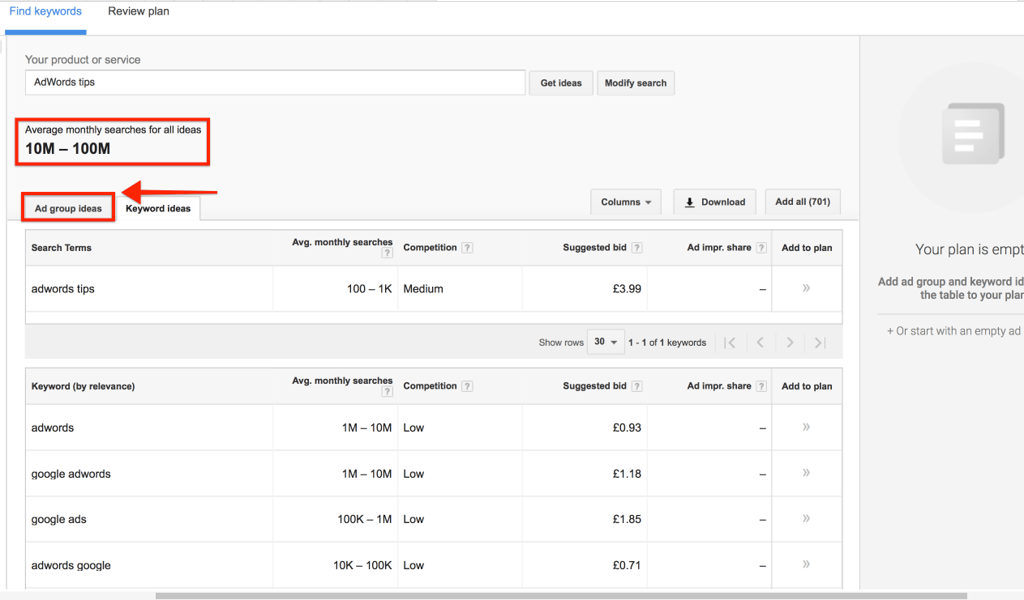Focus the product or service input field
The height and width of the screenshot is (600, 1024).
tap(275, 82)
